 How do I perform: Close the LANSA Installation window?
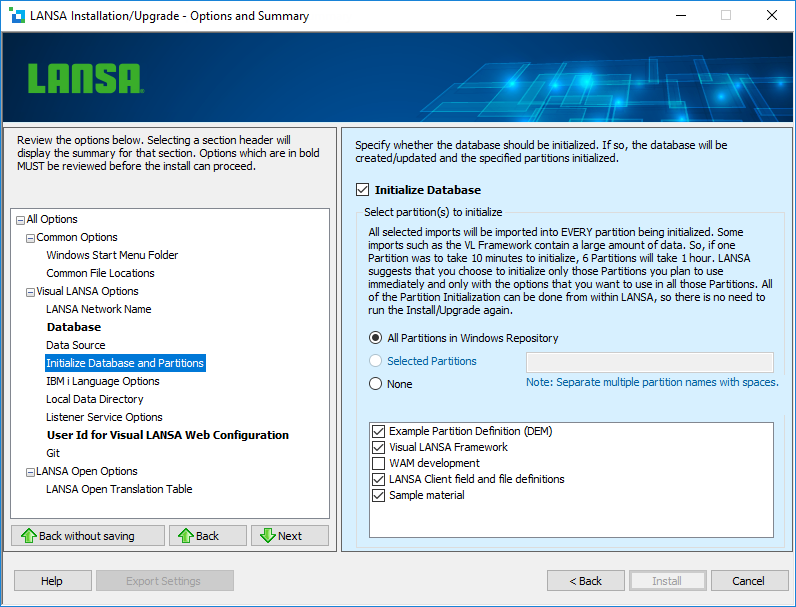click(x=772, y=15)
